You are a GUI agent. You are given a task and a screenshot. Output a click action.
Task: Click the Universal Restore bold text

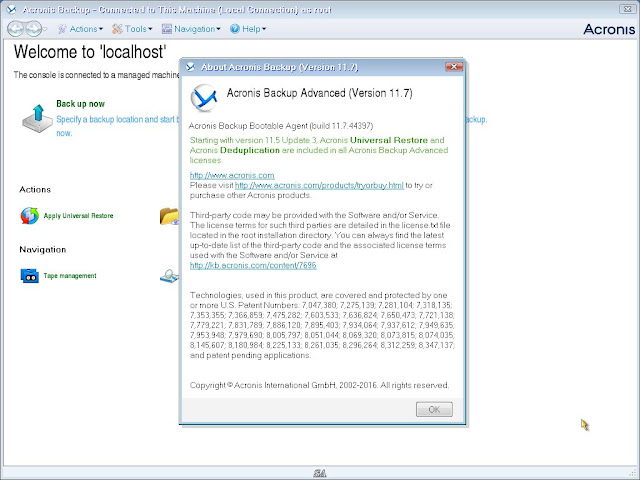(389, 140)
